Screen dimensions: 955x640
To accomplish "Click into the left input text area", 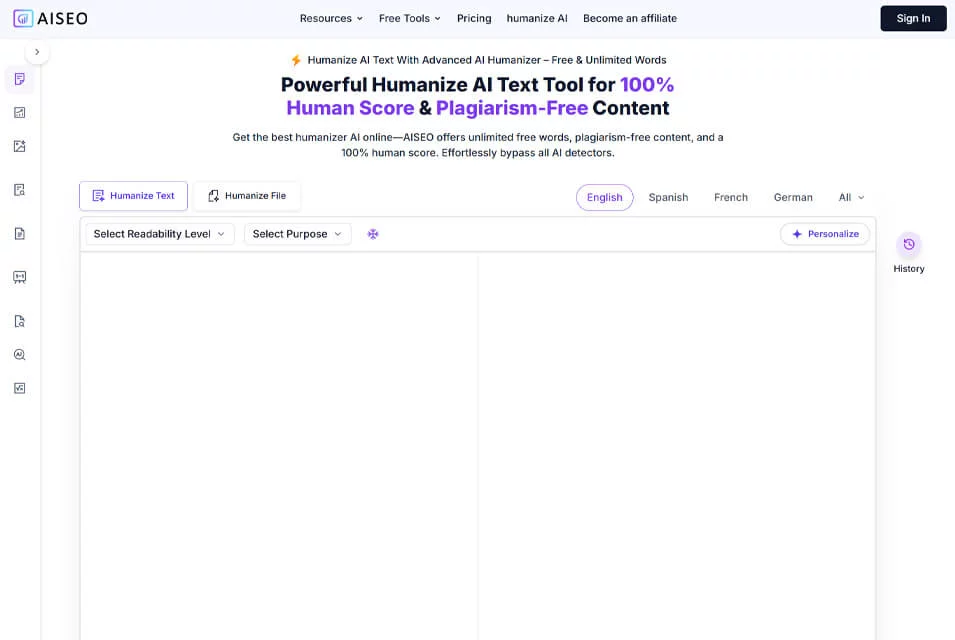I will coord(279,446).
